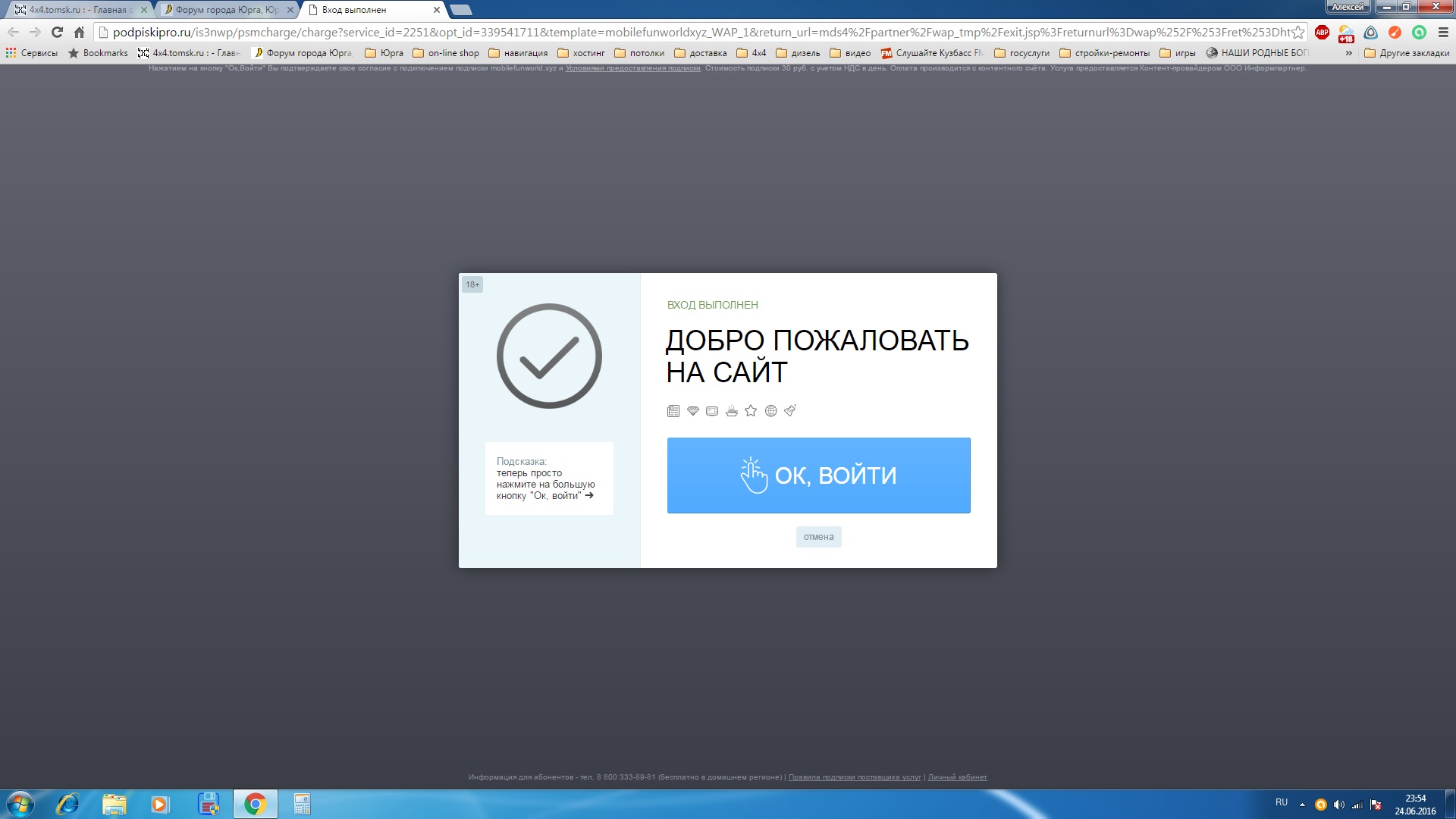The width and height of the screenshot is (1456, 819).
Task: Click the volume icon in tray
Action: [1338, 805]
